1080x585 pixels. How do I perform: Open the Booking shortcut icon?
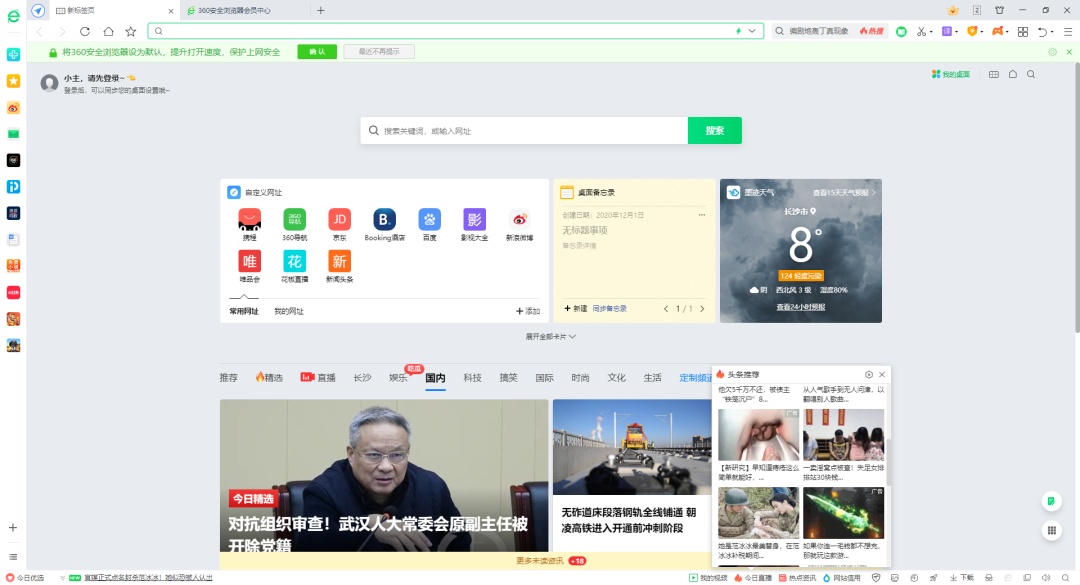coord(384,220)
